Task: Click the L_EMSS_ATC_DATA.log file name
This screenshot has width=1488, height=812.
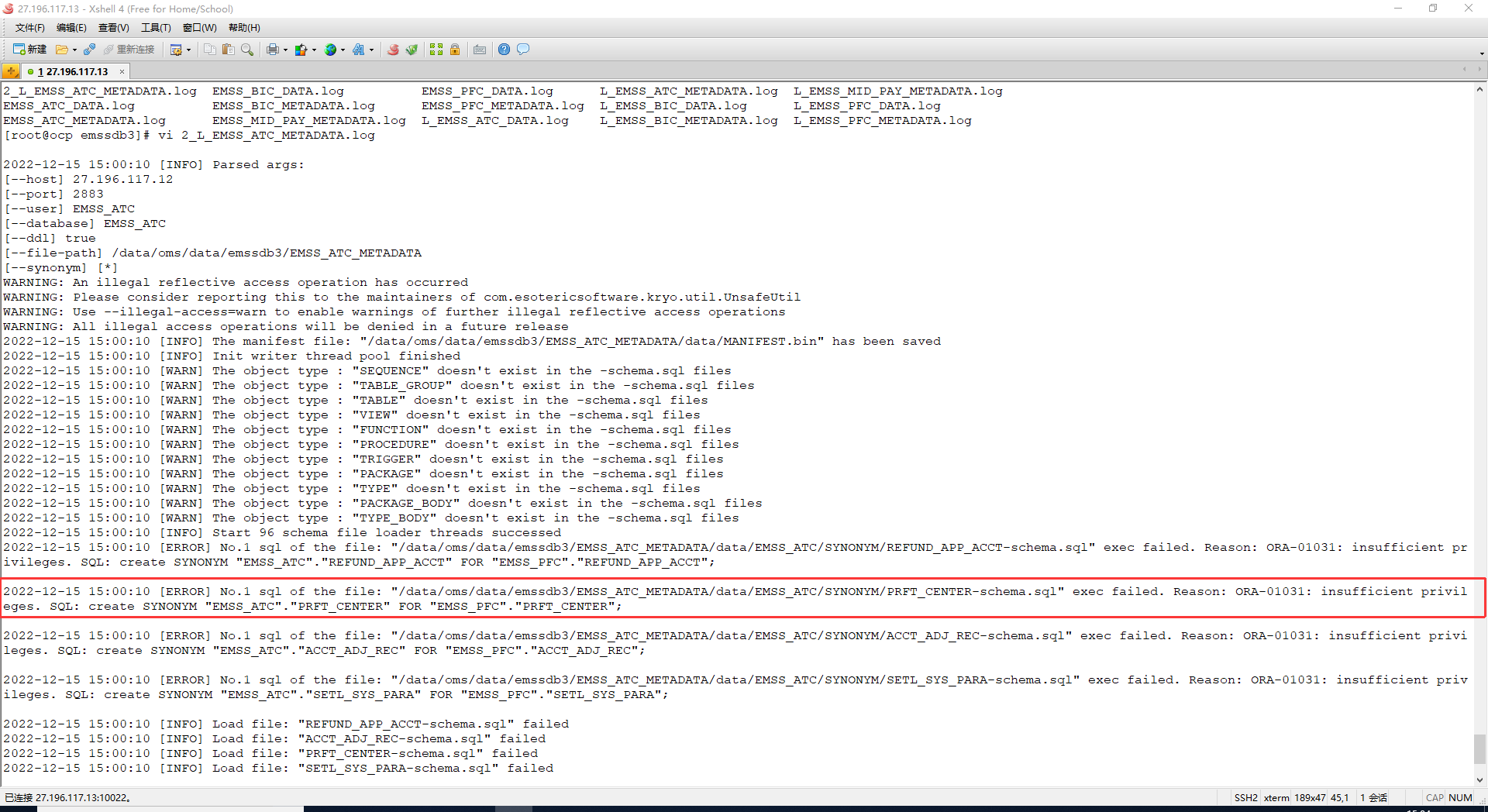Action: tap(495, 120)
